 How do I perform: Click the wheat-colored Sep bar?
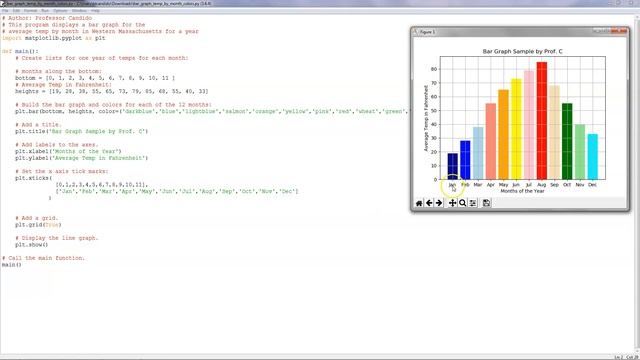554,132
